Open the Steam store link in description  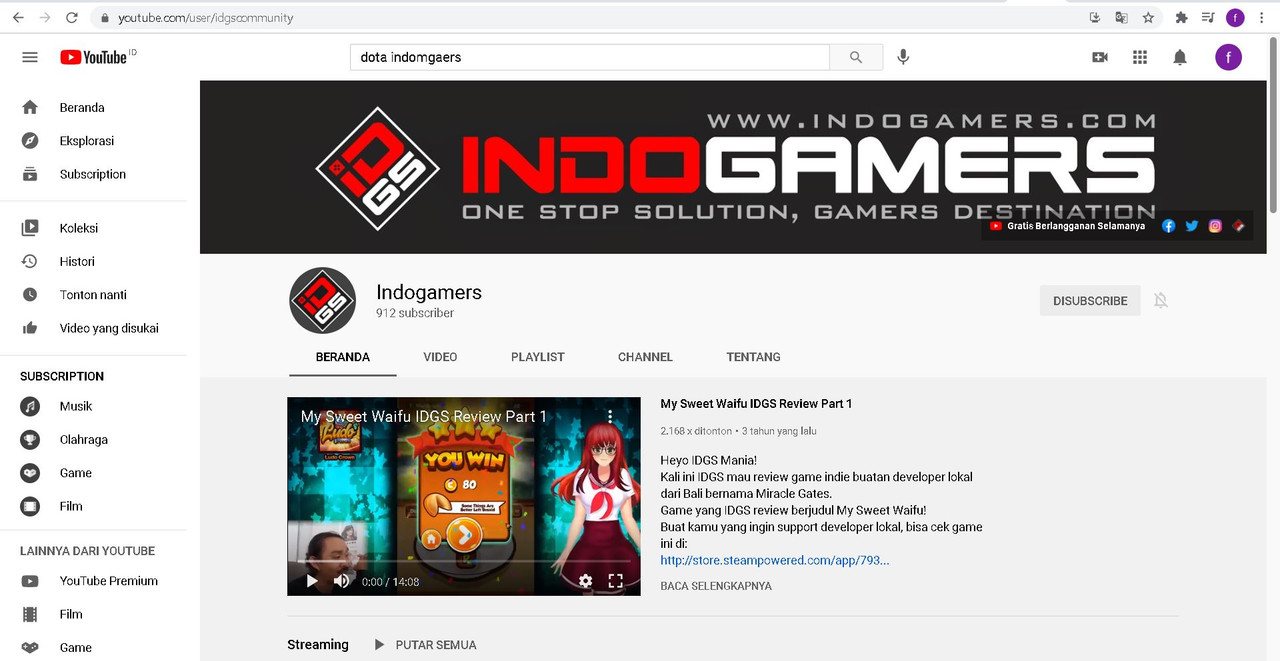[775, 560]
